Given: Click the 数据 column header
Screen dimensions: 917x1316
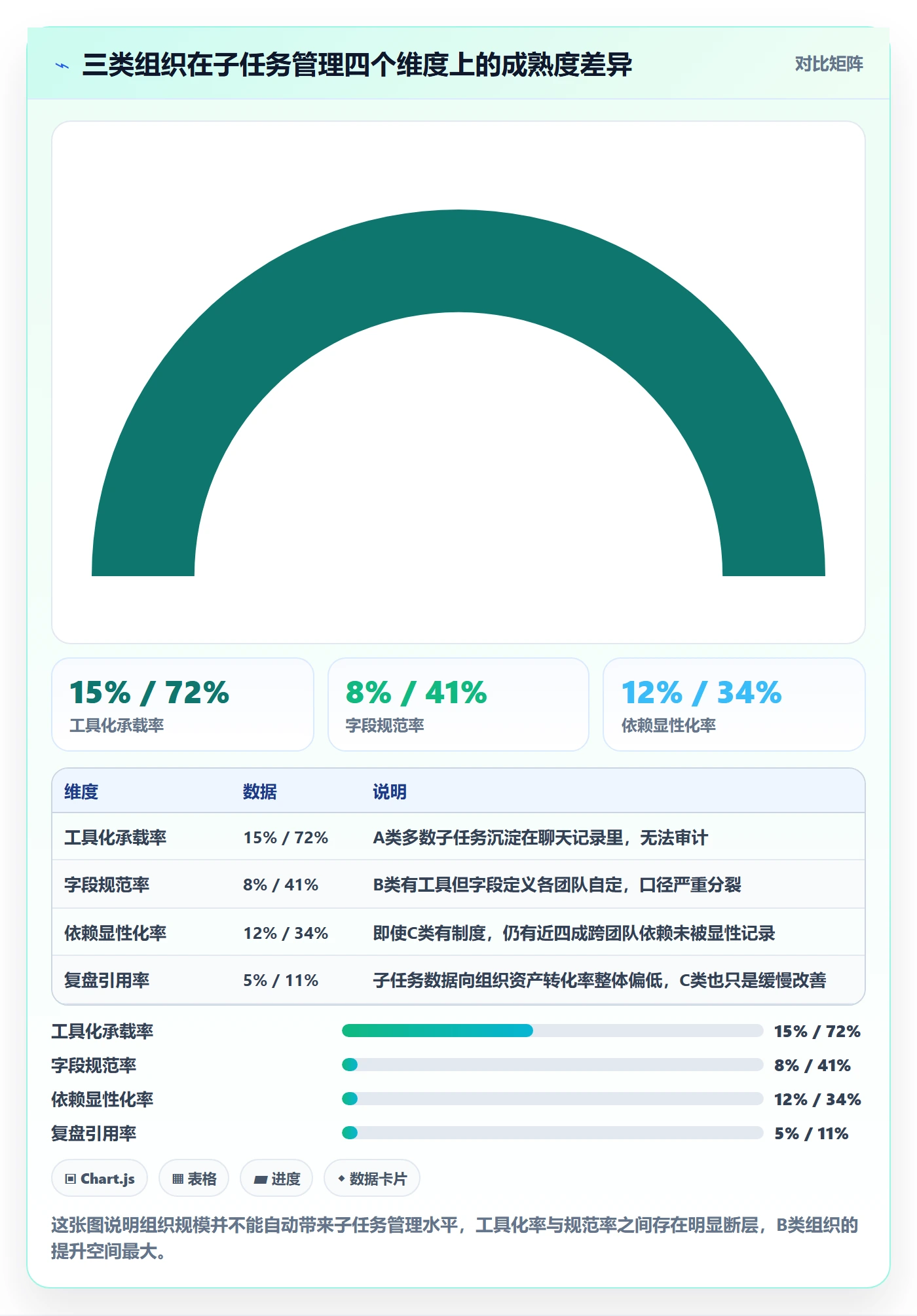Looking at the screenshot, I should point(260,792).
